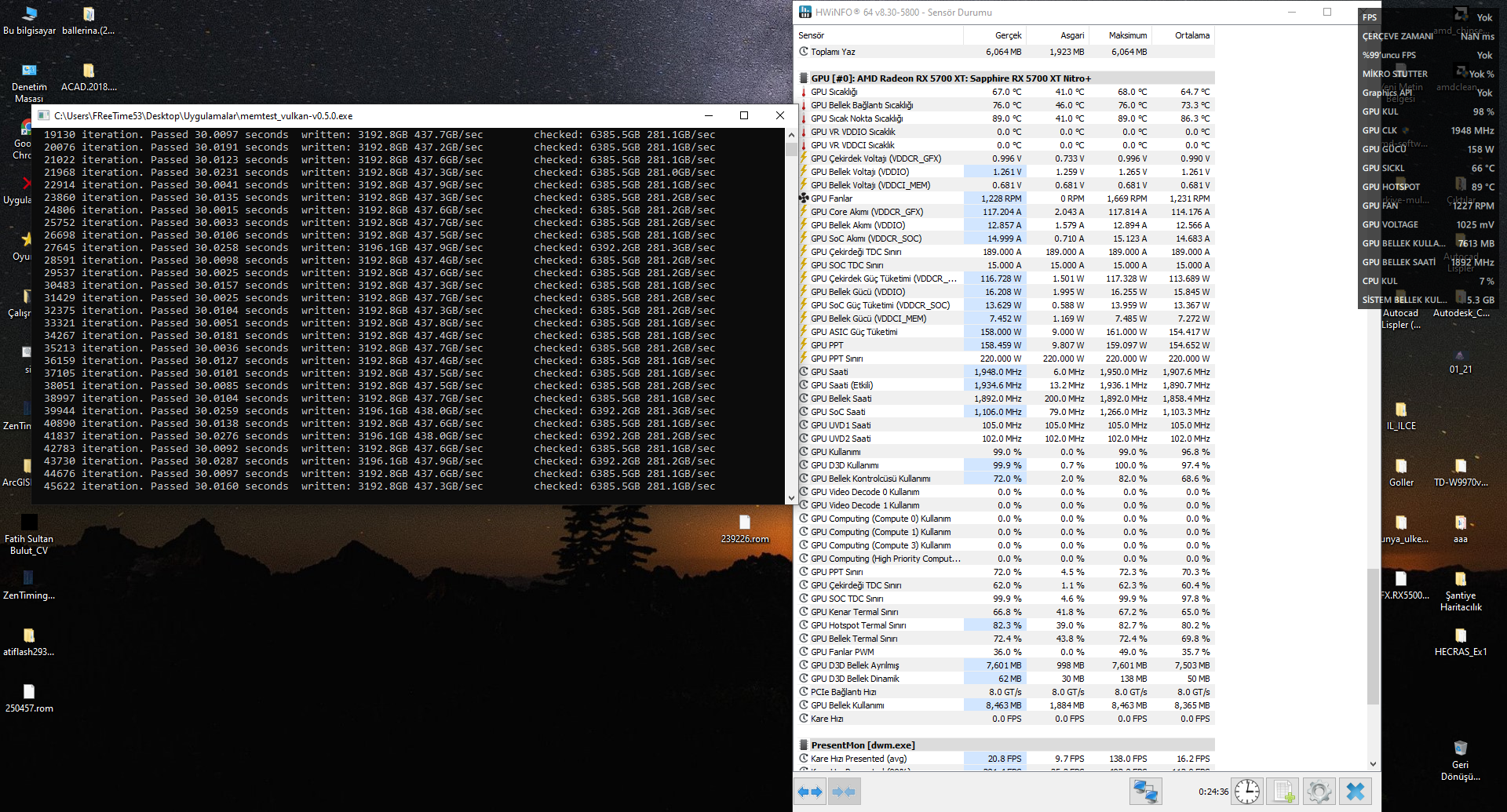The width and height of the screenshot is (1507, 812).
Task: Select ballerina.(2... desktop icon
Action: click(89, 21)
